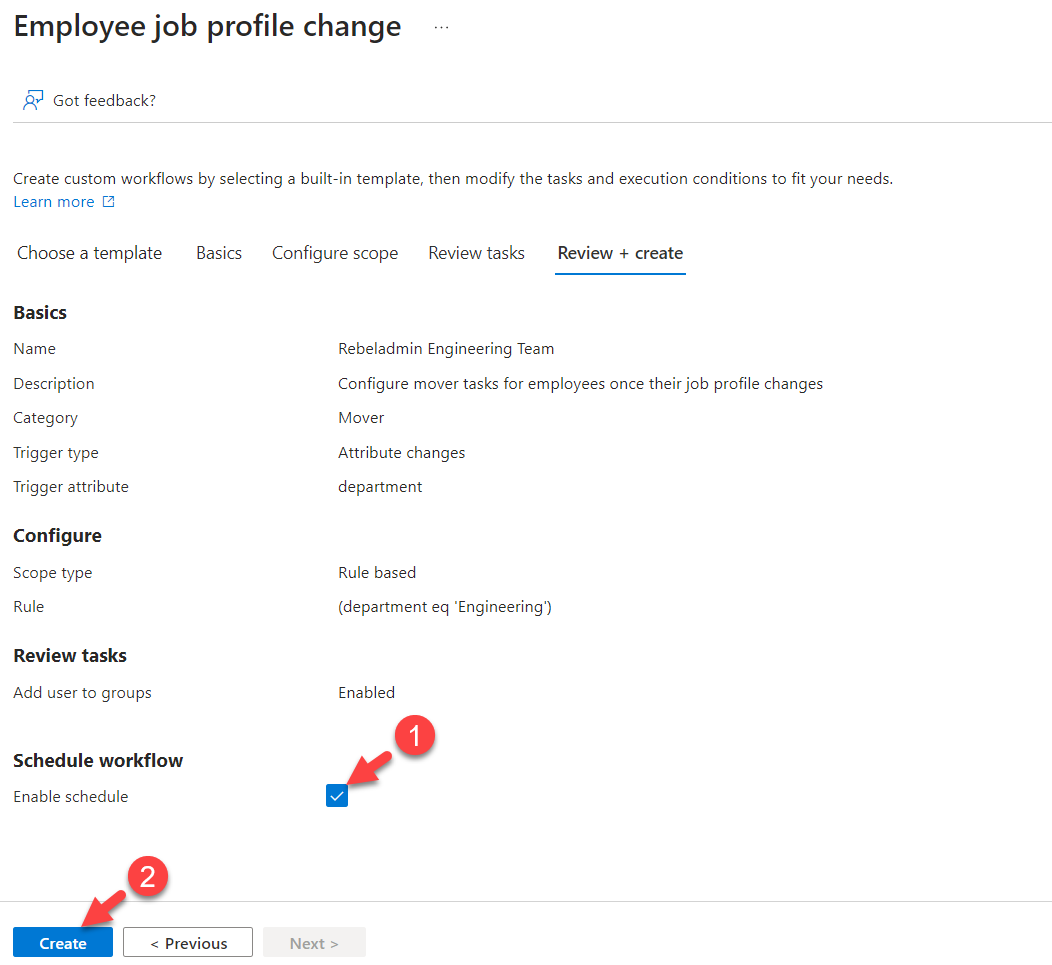
Task: Click the disabled Next button
Action: (313, 942)
